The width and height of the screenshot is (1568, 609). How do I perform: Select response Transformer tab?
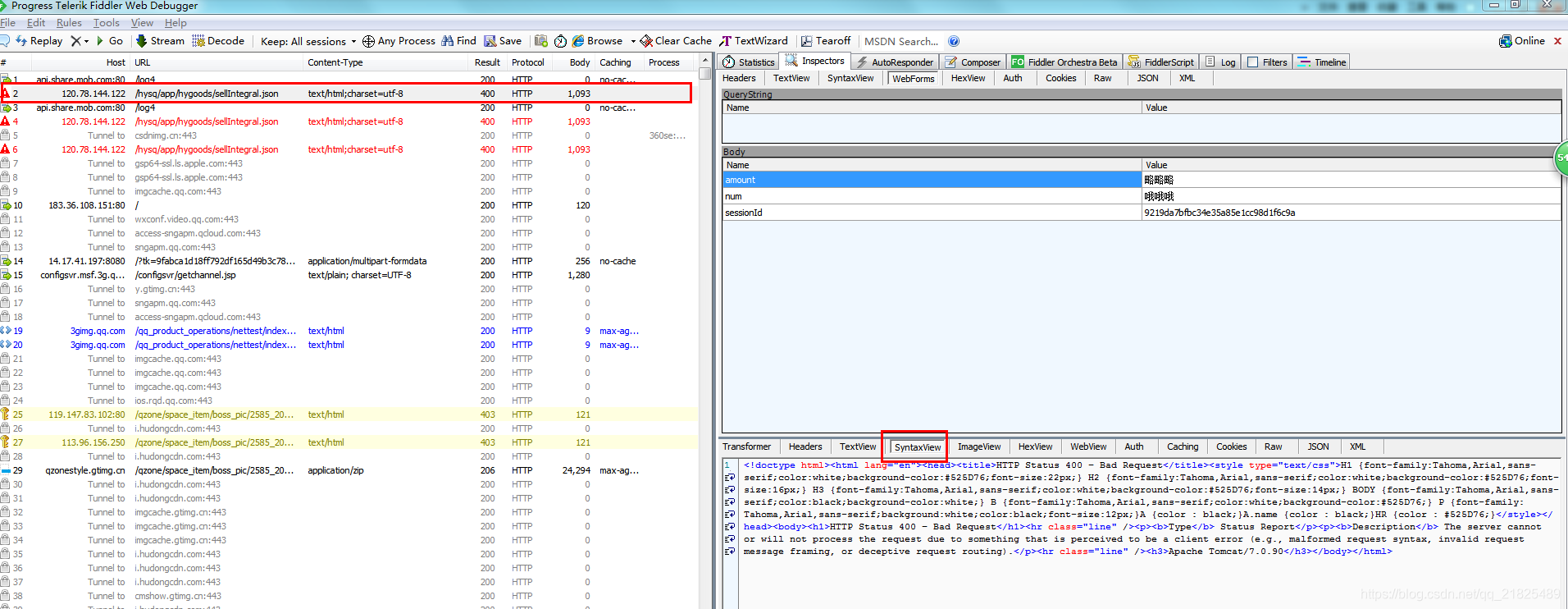[x=746, y=446]
